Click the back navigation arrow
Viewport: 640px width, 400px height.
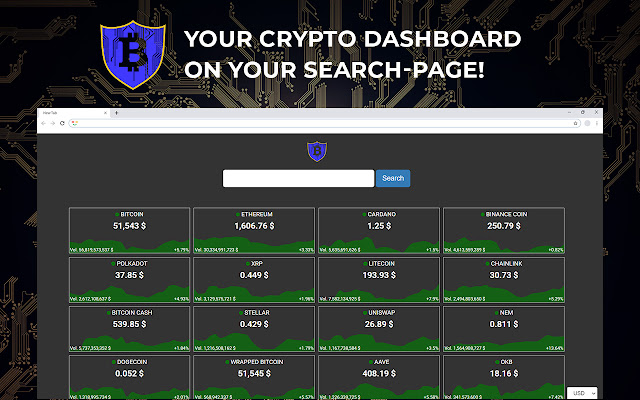[44, 123]
